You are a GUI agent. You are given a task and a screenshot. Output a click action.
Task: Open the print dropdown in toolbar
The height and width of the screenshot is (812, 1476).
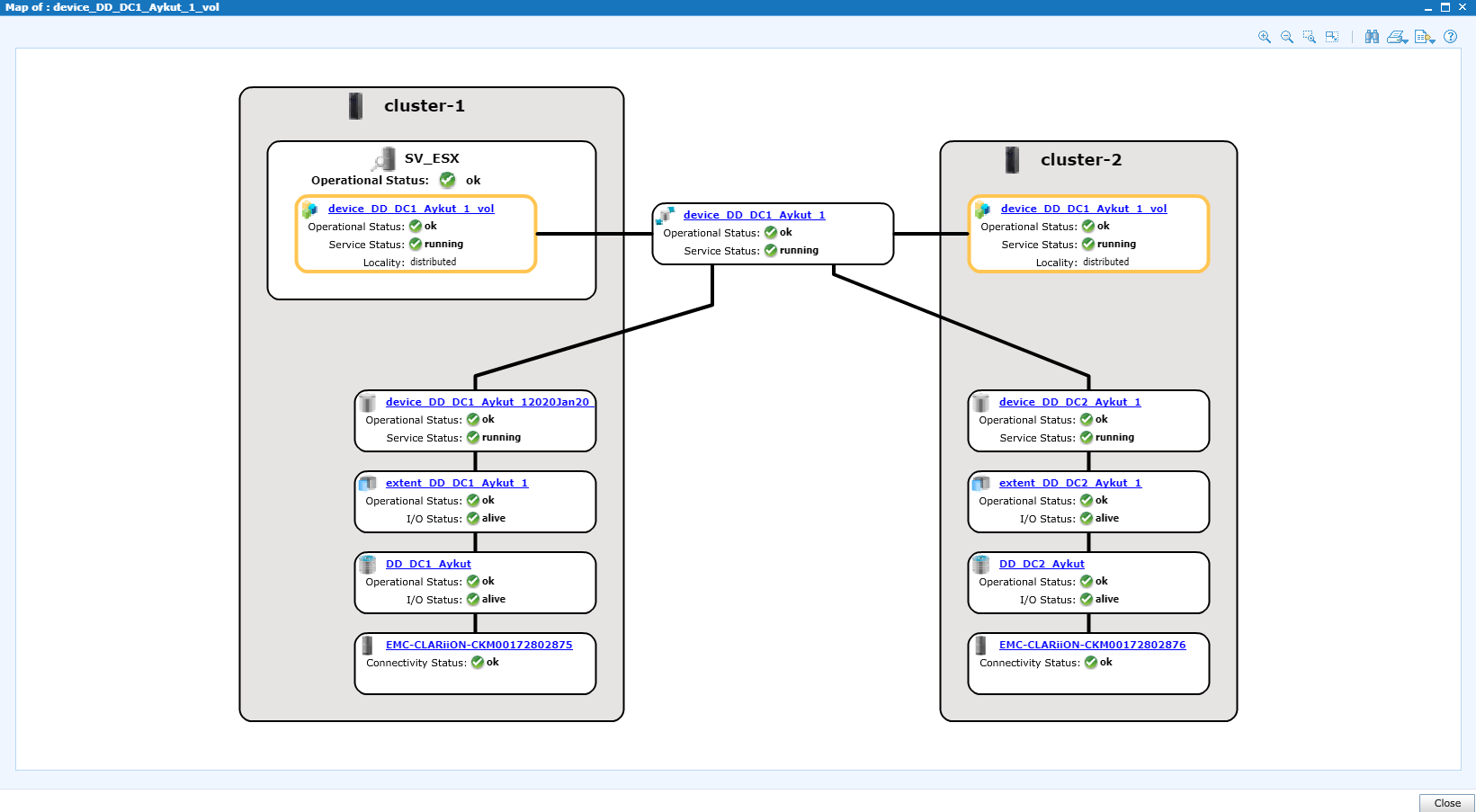(1398, 37)
